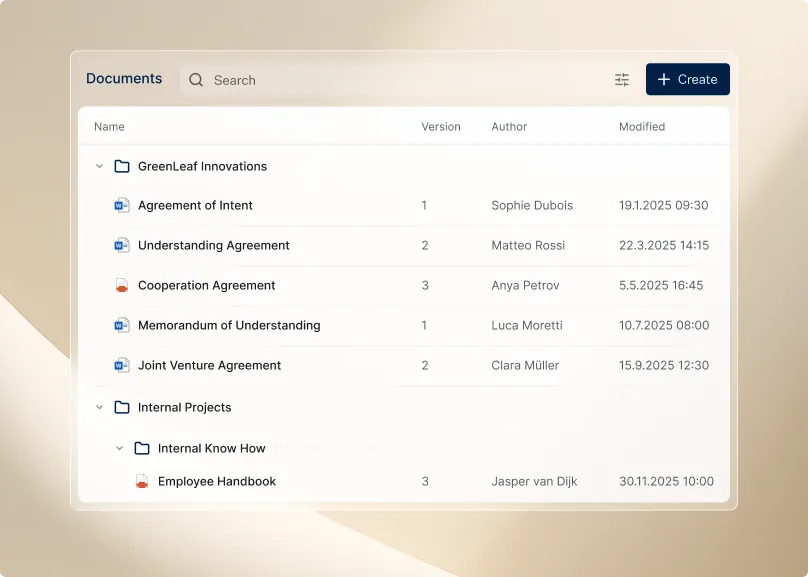Click the Internal Projects folder icon
The height and width of the screenshot is (577, 808).
pyautogui.click(x=122, y=407)
